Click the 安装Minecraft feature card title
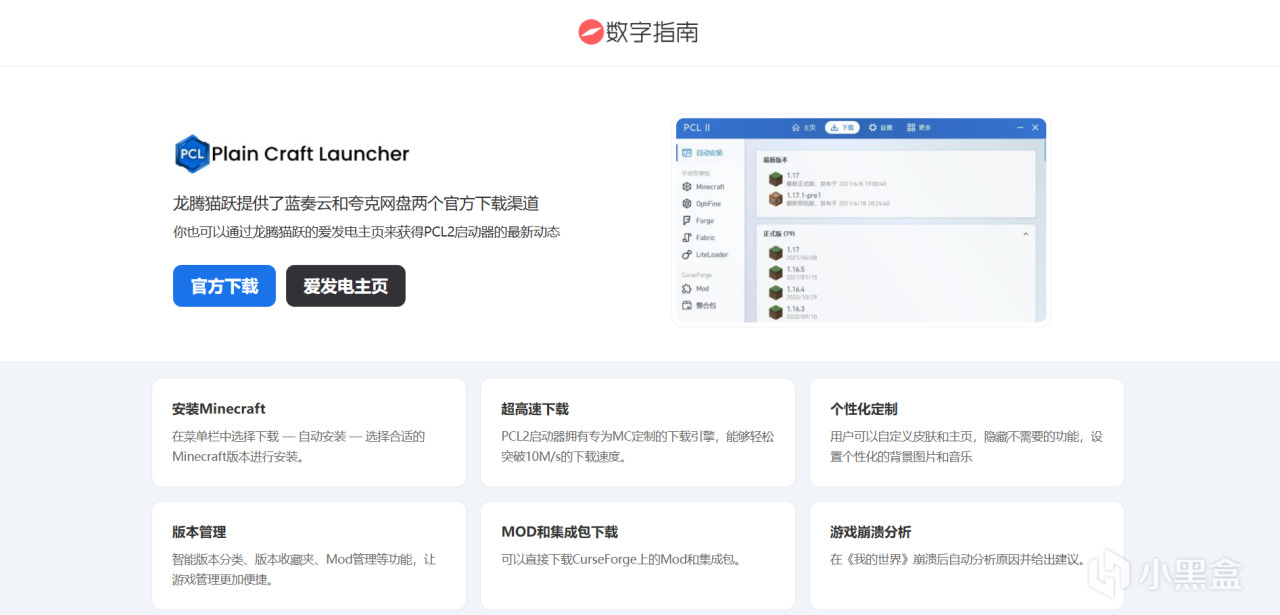This screenshot has width=1280, height=615. tap(219, 409)
